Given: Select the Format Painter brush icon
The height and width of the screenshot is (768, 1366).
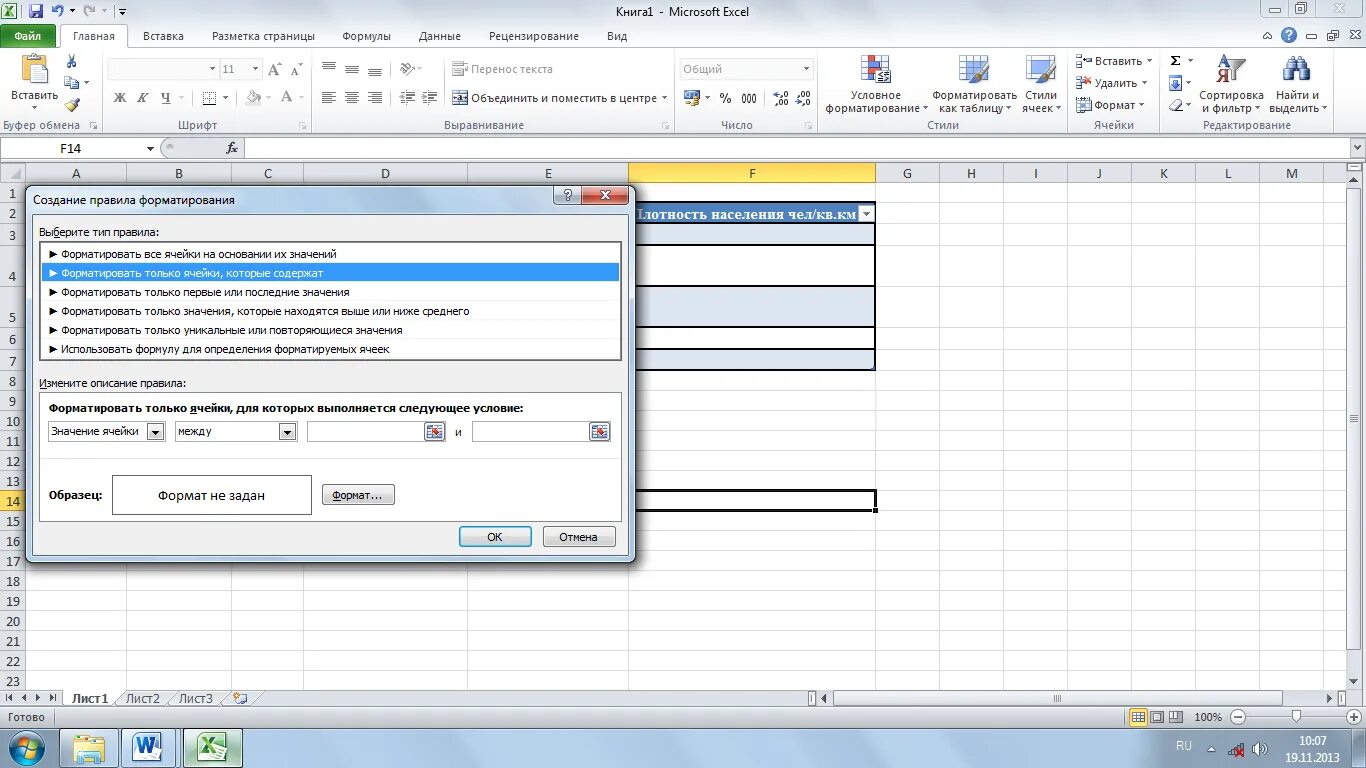Looking at the screenshot, I should (72, 104).
